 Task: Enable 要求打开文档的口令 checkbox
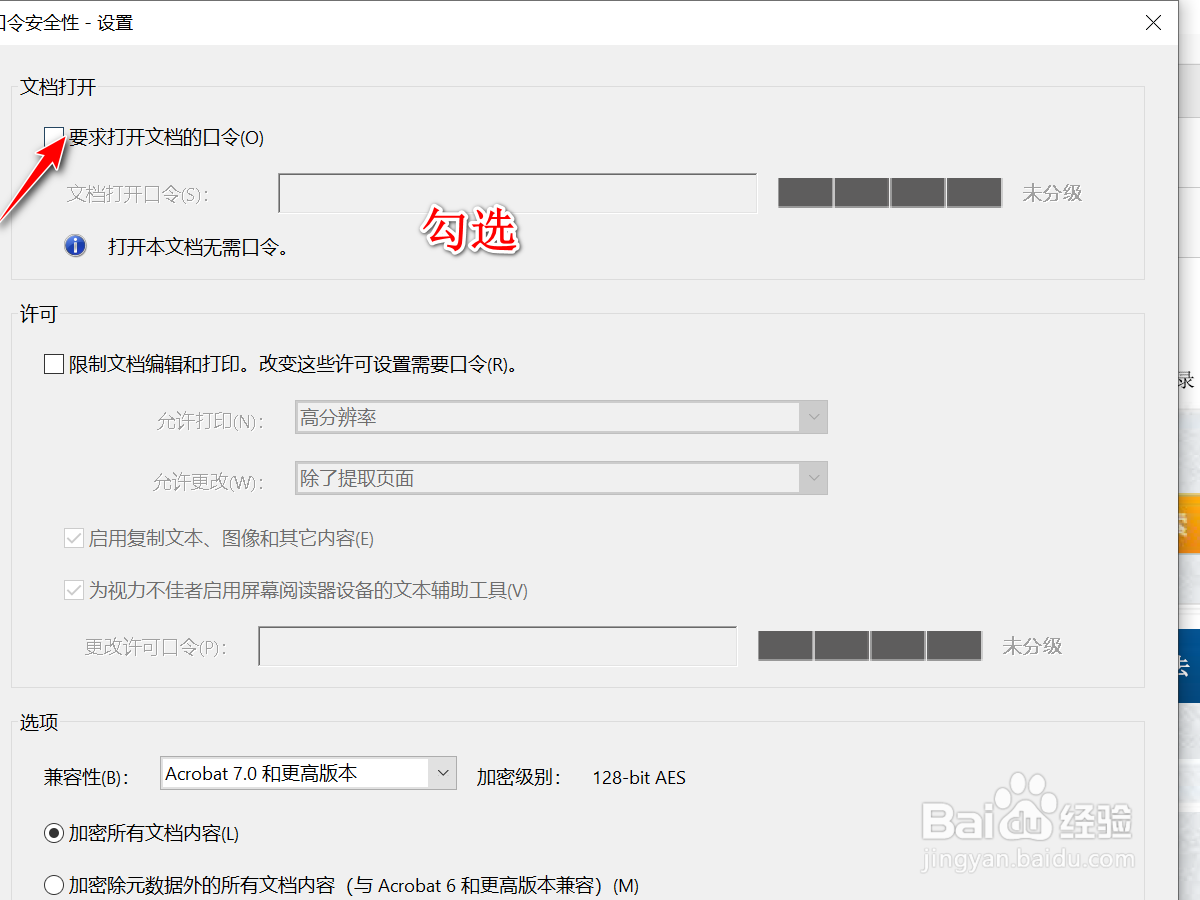(54, 135)
